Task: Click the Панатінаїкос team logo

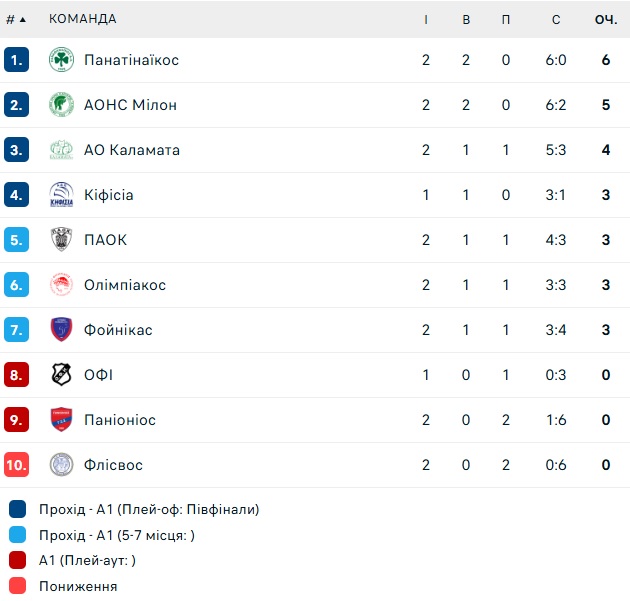Action: 61,60
